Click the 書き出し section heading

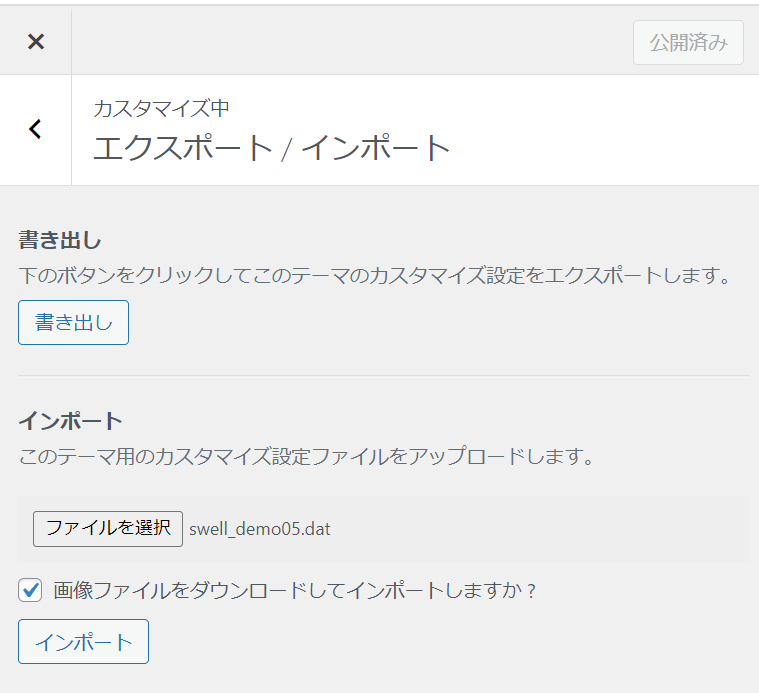[x=60, y=240]
